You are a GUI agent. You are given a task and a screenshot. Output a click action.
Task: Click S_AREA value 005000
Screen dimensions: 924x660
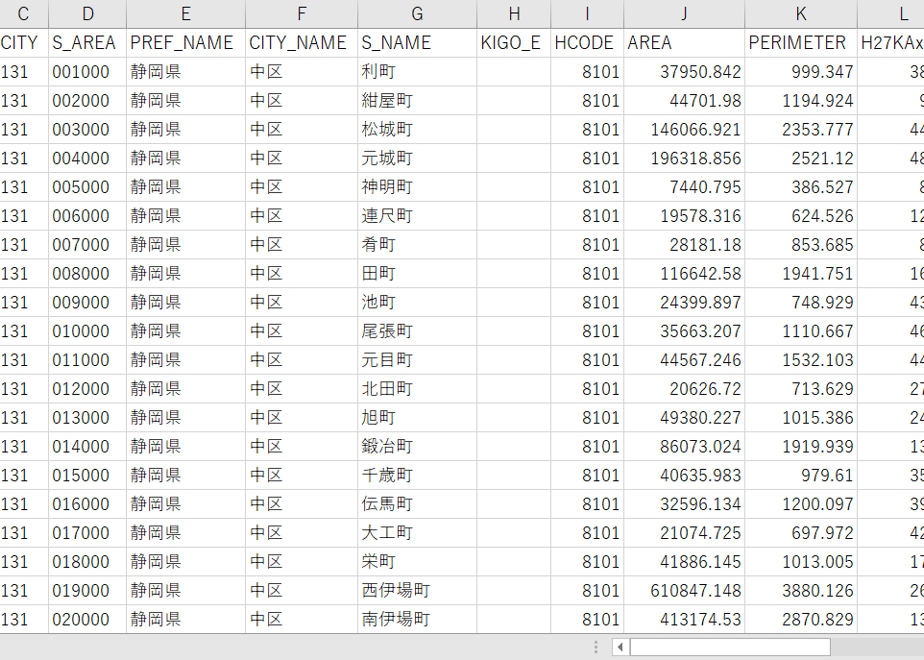pos(87,187)
